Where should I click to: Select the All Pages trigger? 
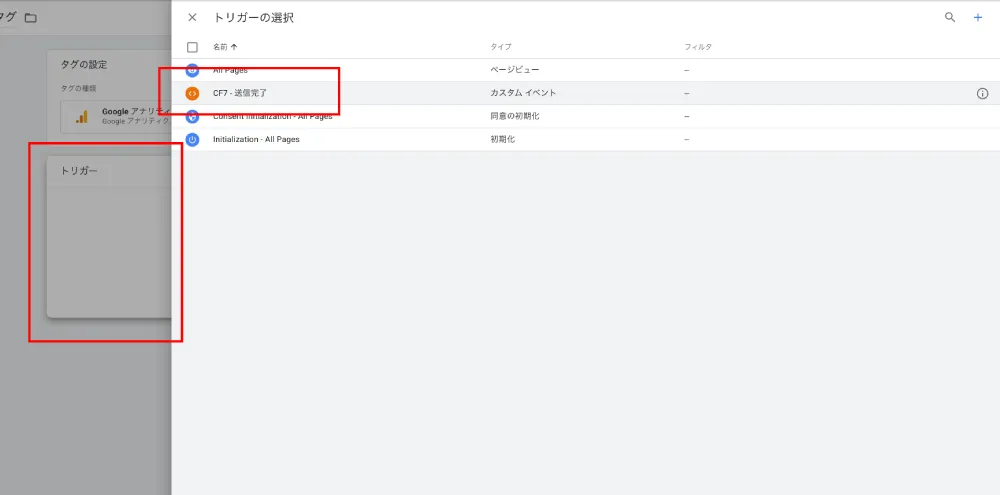tap(585, 70)
